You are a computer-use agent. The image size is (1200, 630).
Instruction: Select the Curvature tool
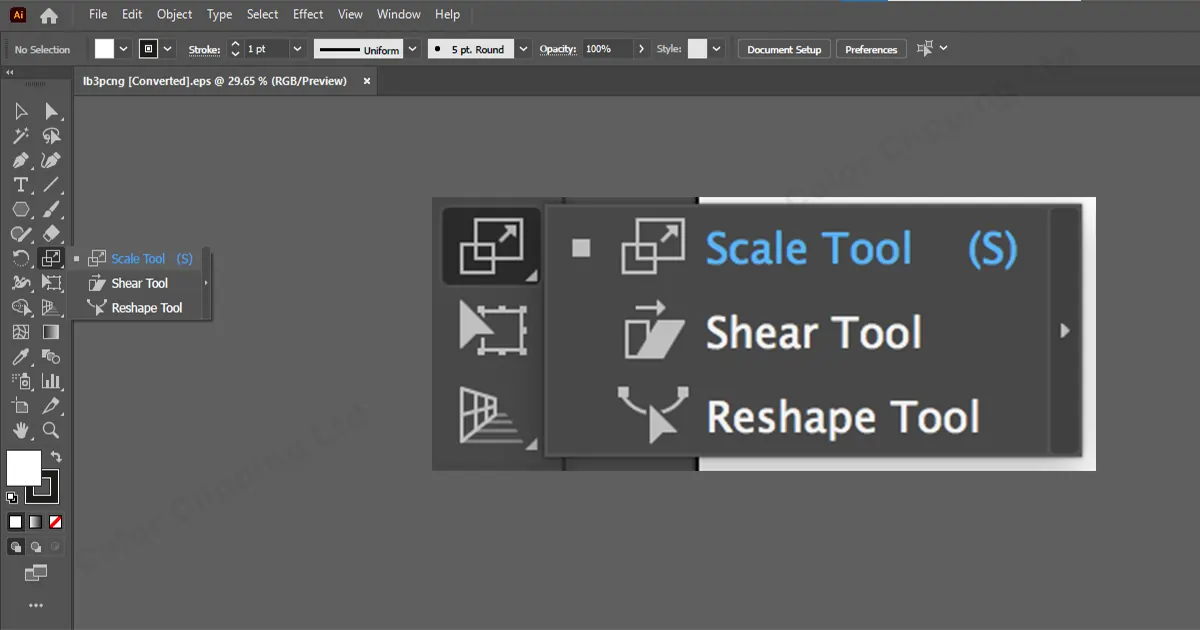click(51, 160)
